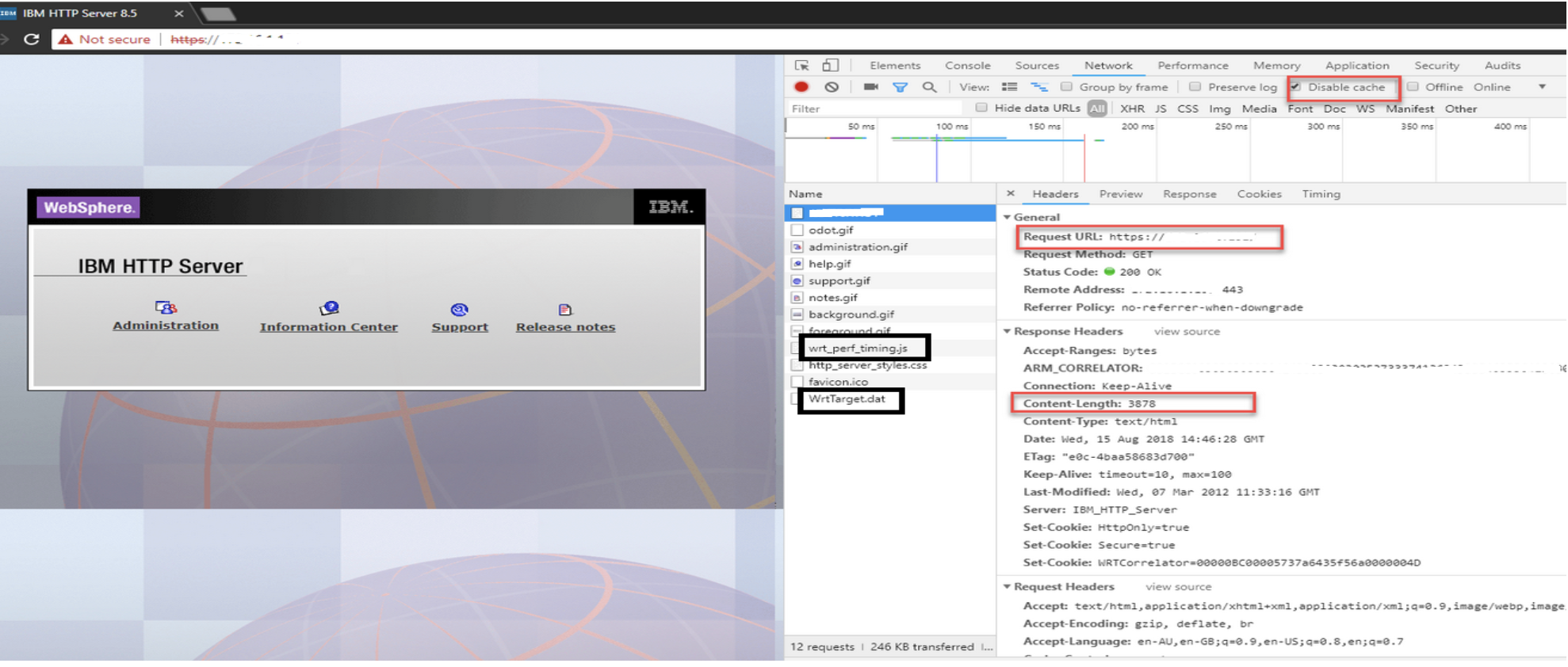The width and height of the screenshot is (1568, 667).
Task: Filter requests by JS type
Action: tap(1161, 109)
